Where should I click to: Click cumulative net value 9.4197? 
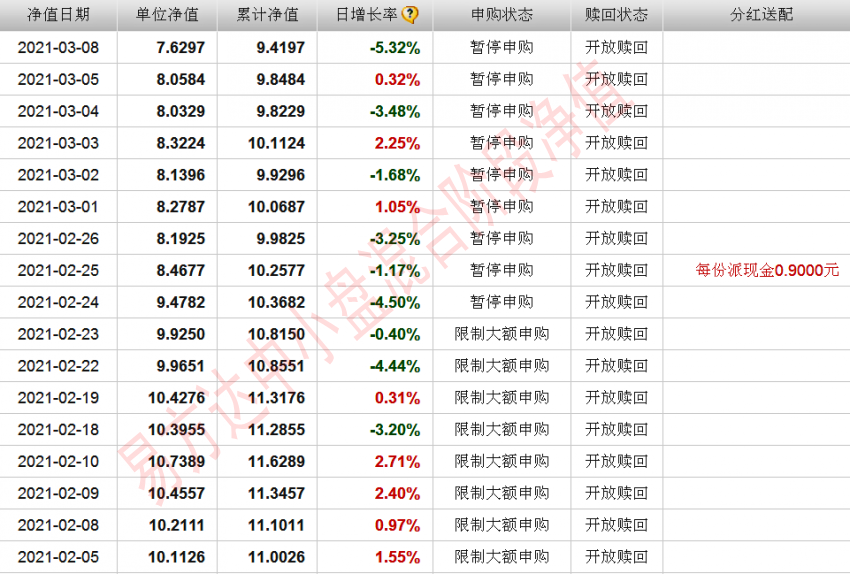[281, 48]
